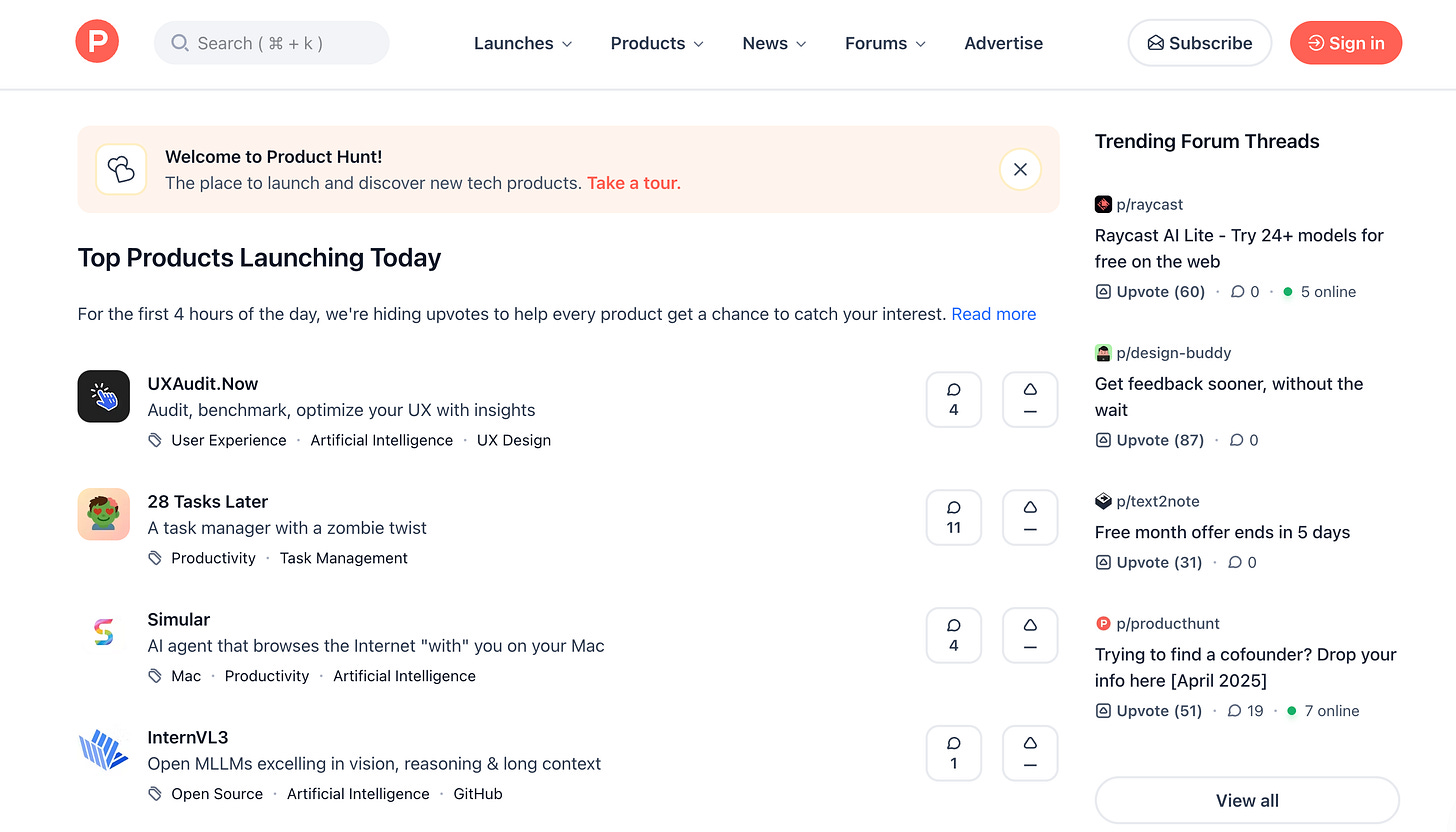Open the InternVL3 product title
The image size is (1456, 832).
[187, 738]
